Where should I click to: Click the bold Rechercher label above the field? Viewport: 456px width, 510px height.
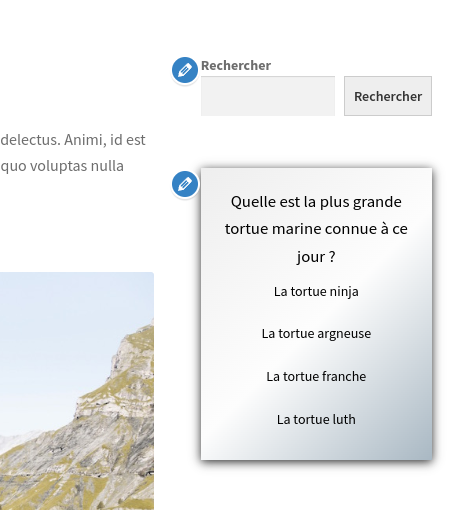pos(236,66)
